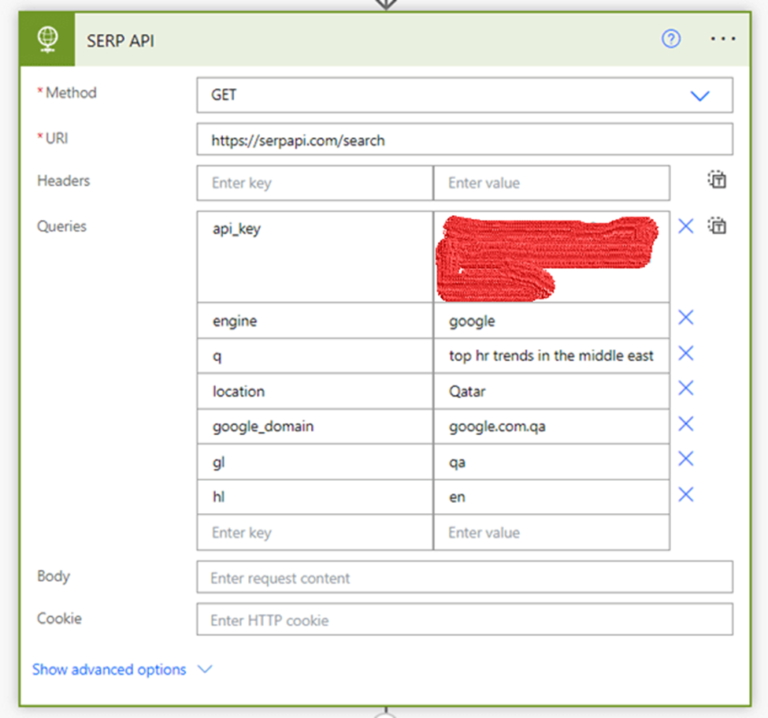Delete the api_key query row
Screen dimensions: 768x718
[x=686, y=226]
